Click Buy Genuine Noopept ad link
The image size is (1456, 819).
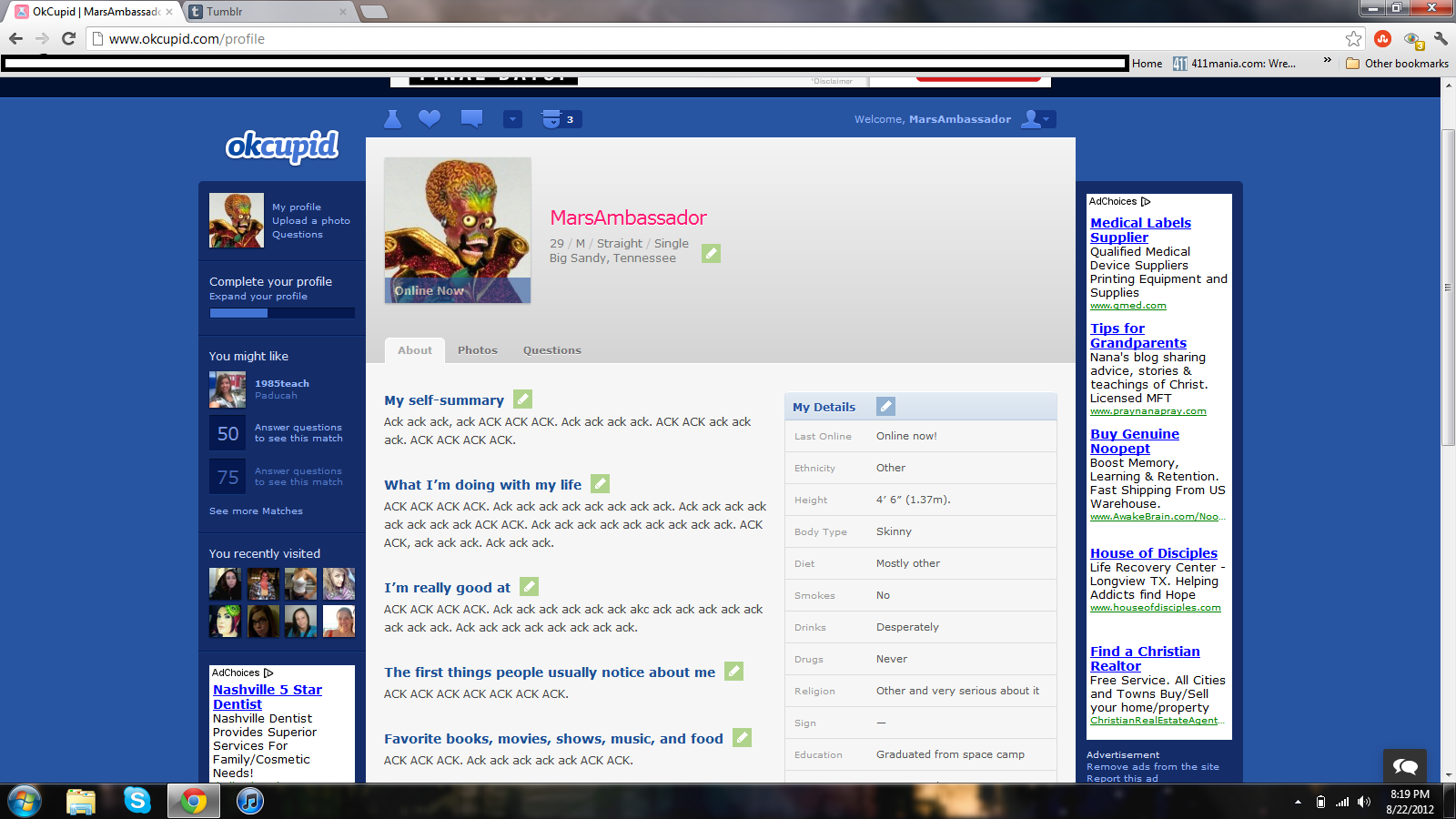pos(1135,441)
